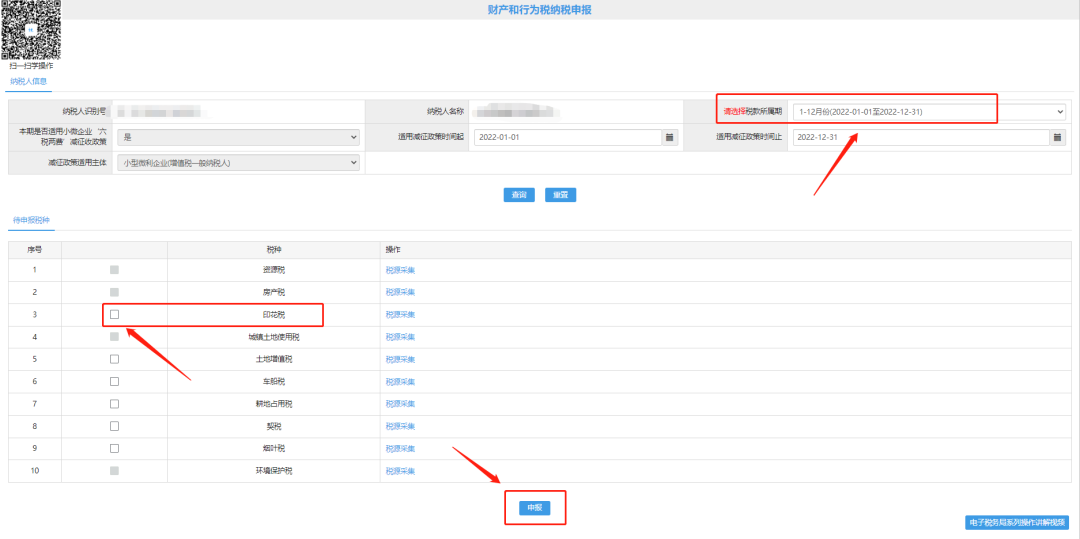The width and height of the screenshot is (1080, 539).
Task: Click the 申报 button
Action: (x=535, y=508)
